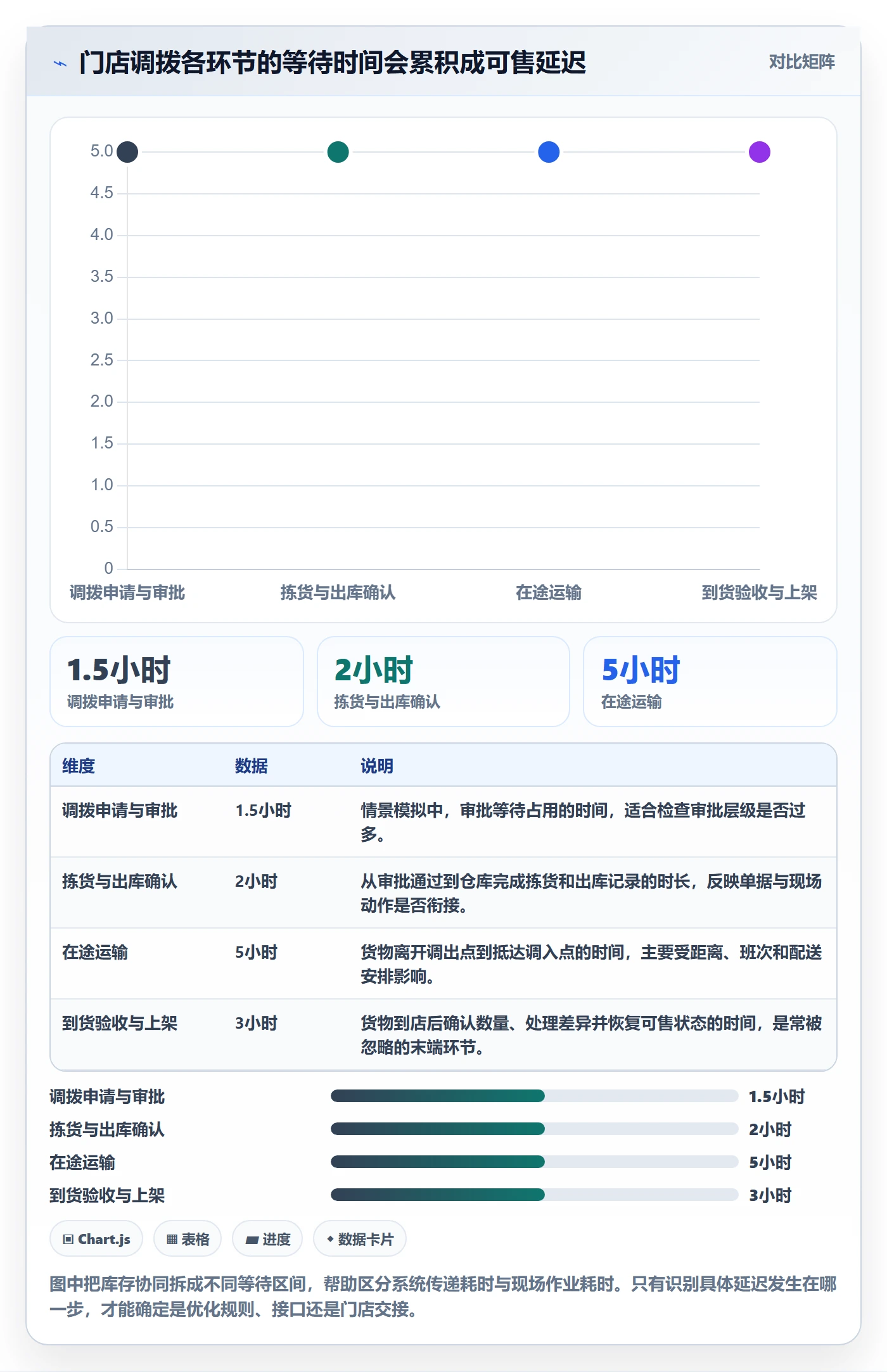Click table cell 1.5小时
This screenshot has width=887, height=1372.
pyautogui.click(x=264, y=810)
